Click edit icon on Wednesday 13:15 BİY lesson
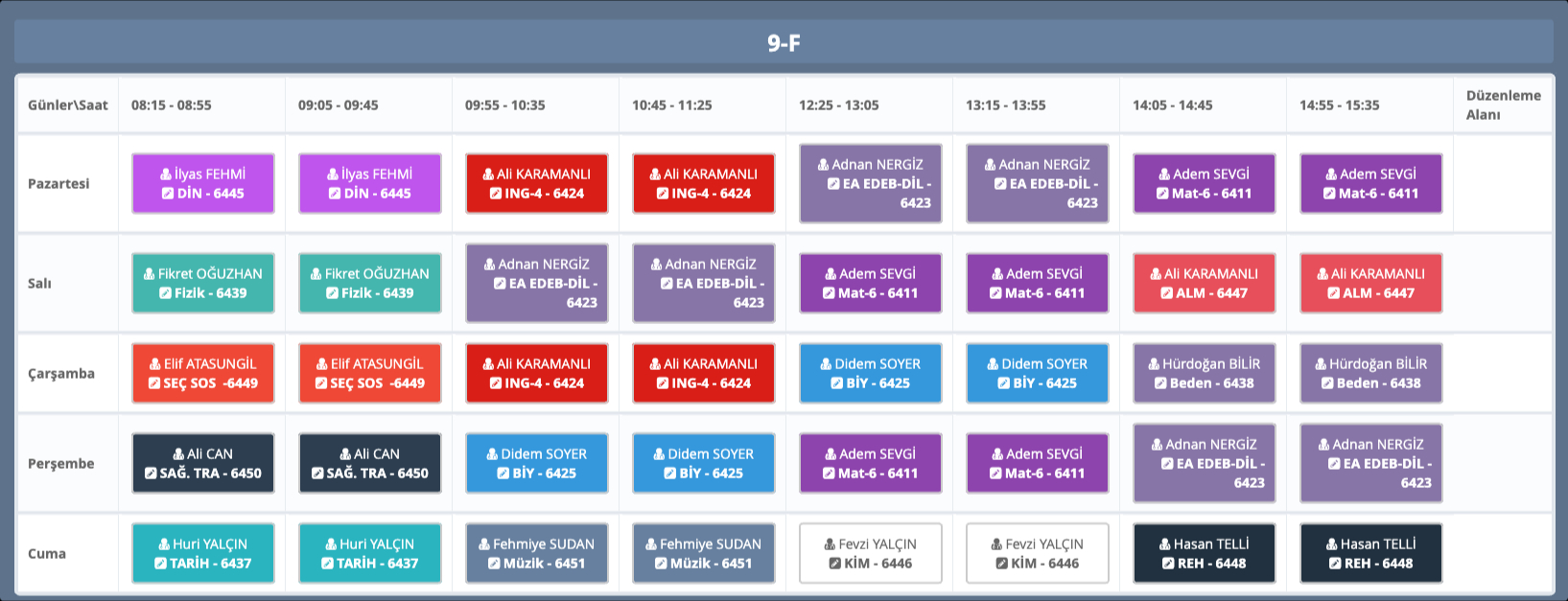 click(1003, 383)
